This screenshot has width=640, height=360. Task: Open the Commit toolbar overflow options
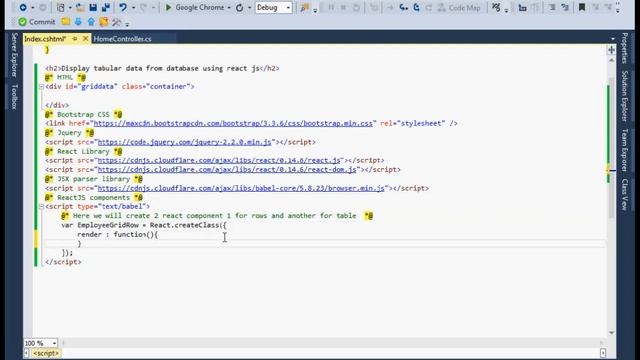pos(127,24)
